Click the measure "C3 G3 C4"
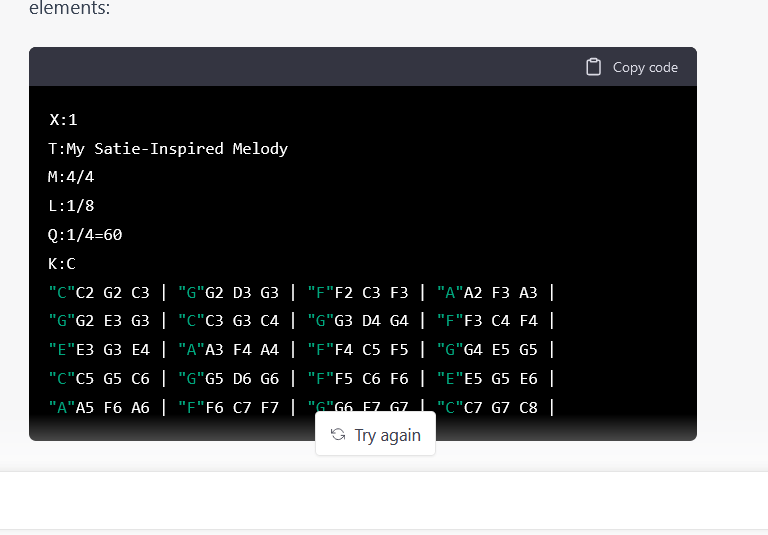The width and height of the screenshot is (768, 535). tap(241, 321)
